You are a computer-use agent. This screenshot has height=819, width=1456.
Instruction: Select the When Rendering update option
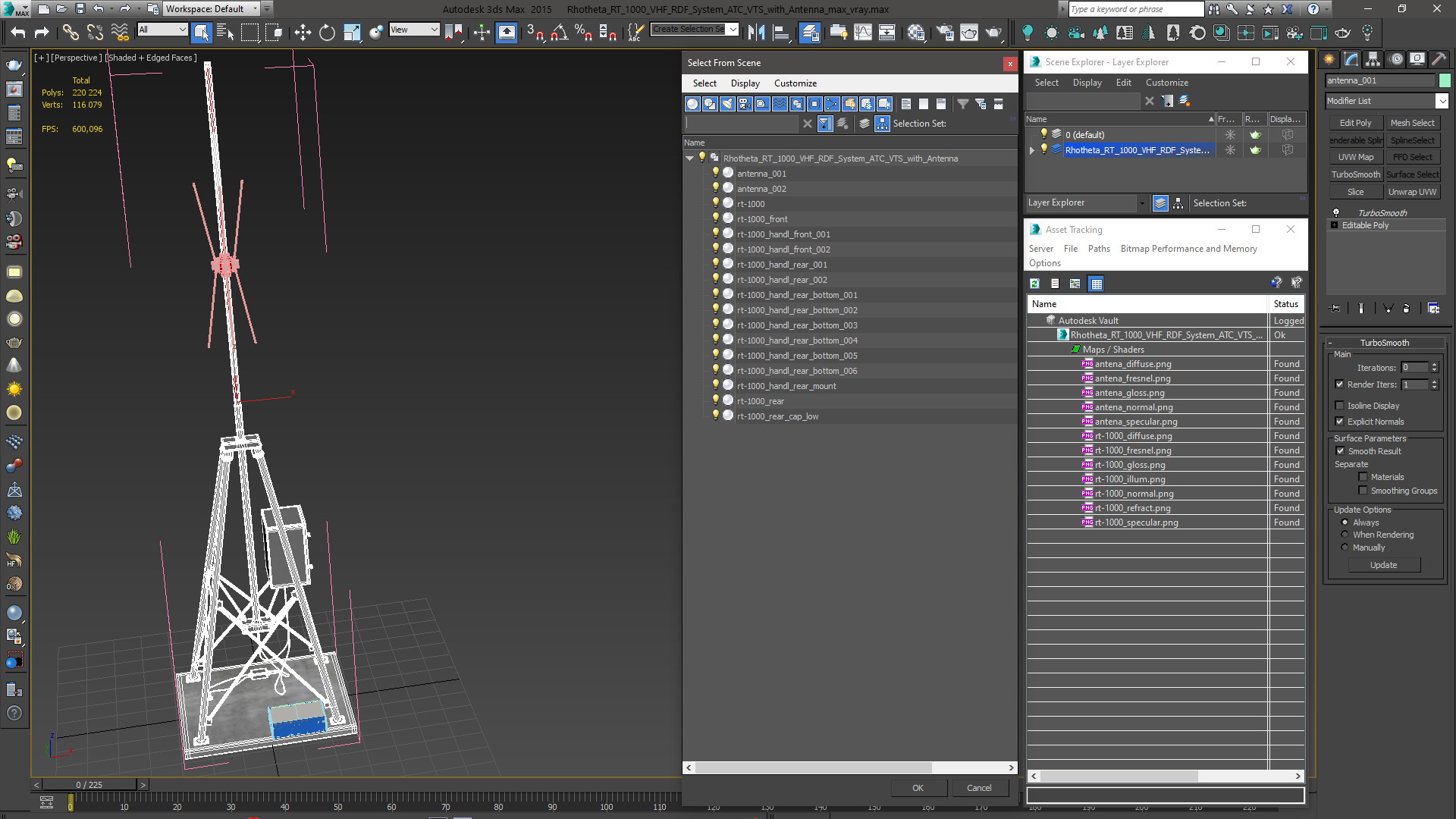[x=1345, y=535]
